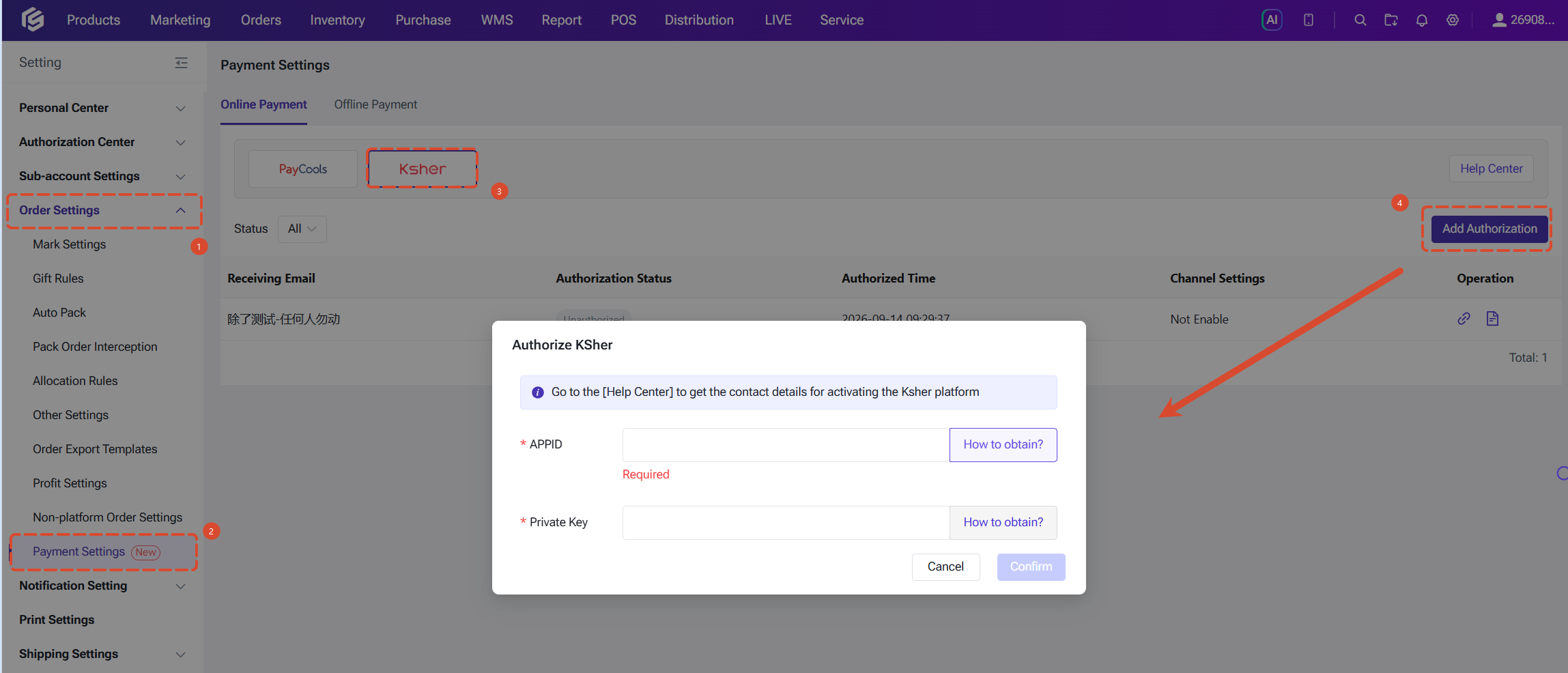Screen dimensions: 1568x673
Task: Select the PayCools payment channel
Action: [302, 169]
